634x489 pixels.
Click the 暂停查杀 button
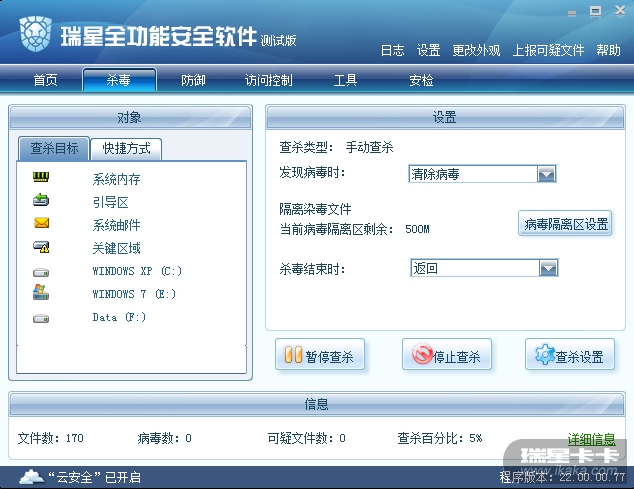(x=320, y=354)
